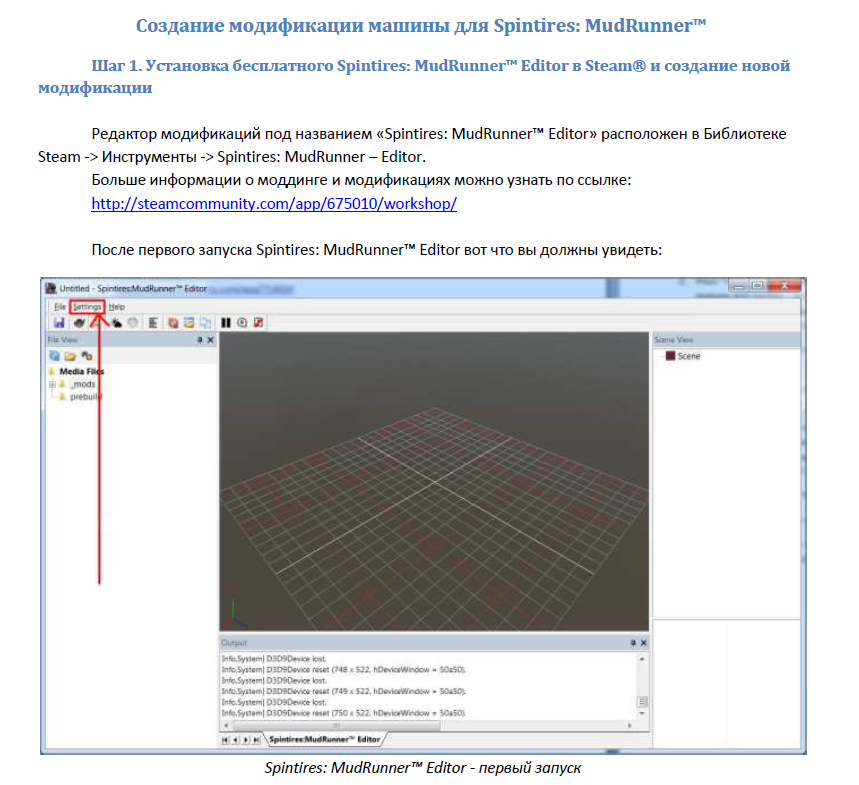Screen dimensions: 859x785
Task: Click the Output horizontal scrollbar right arrow
Action: click(629, 725)
